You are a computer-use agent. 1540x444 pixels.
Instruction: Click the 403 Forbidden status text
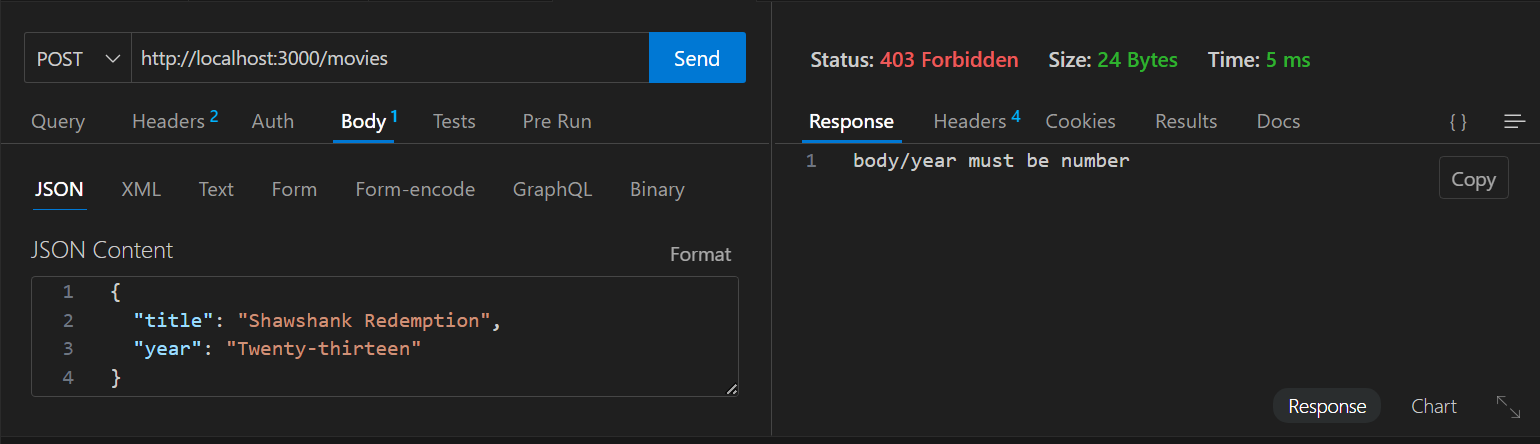[949, 60]
